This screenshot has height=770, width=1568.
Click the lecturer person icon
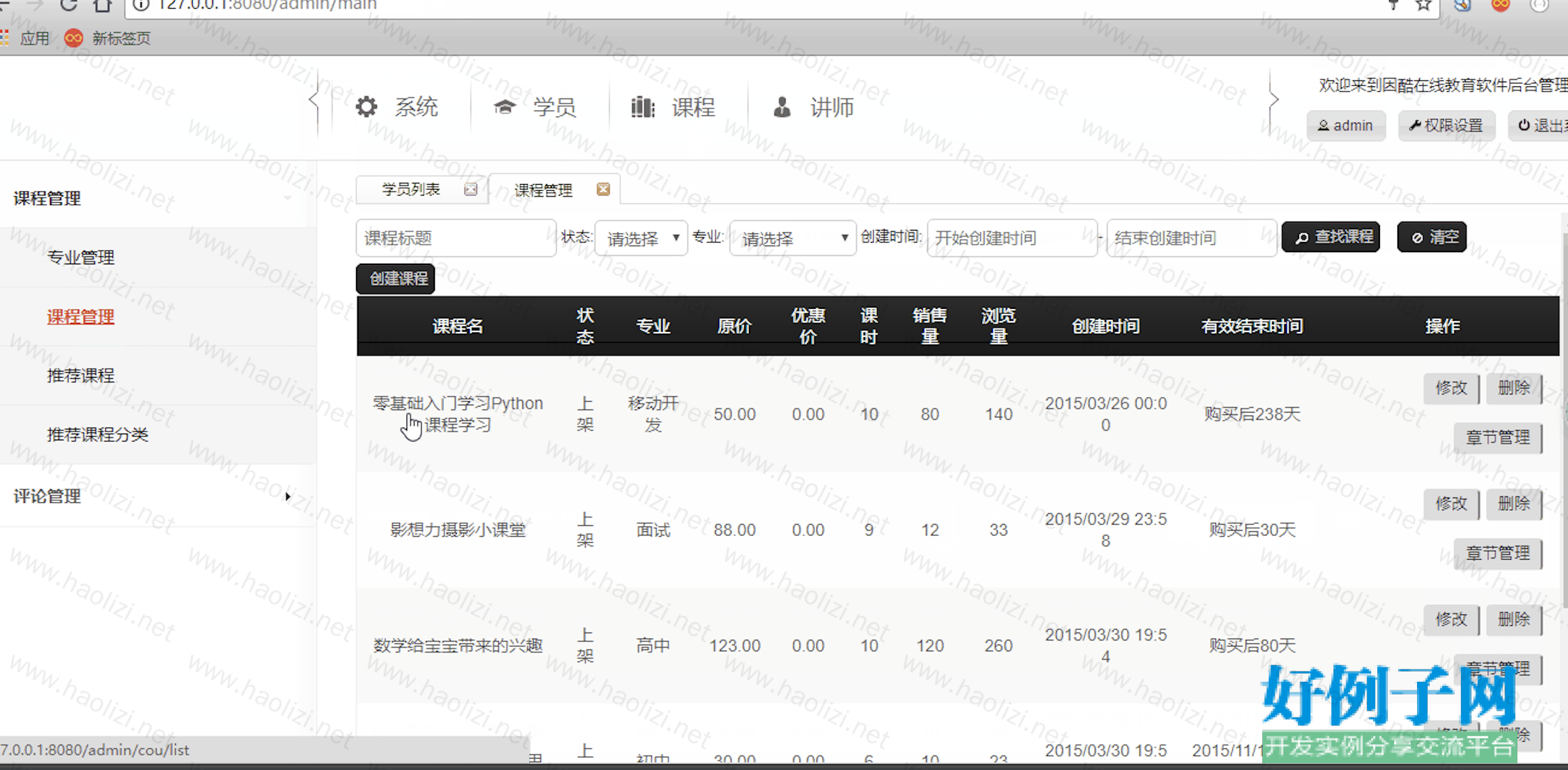(x=781, y=107)
